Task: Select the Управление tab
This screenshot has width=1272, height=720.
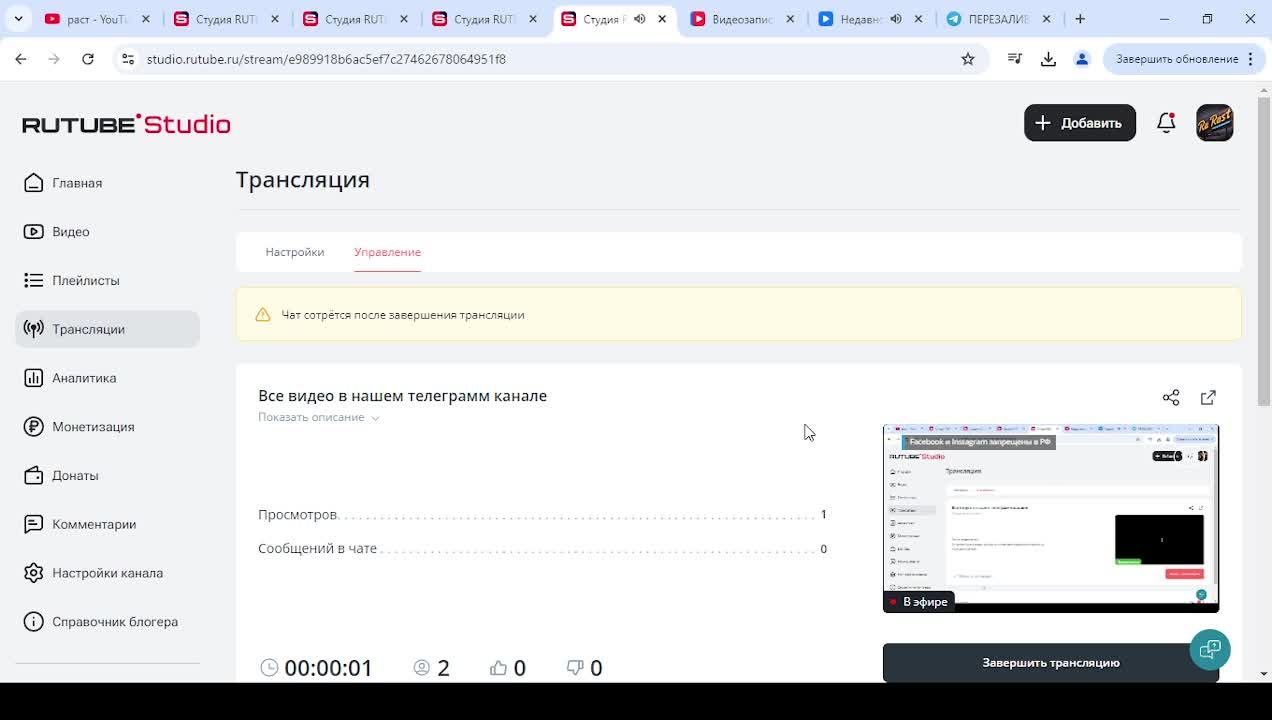Action: coord(387,252)
